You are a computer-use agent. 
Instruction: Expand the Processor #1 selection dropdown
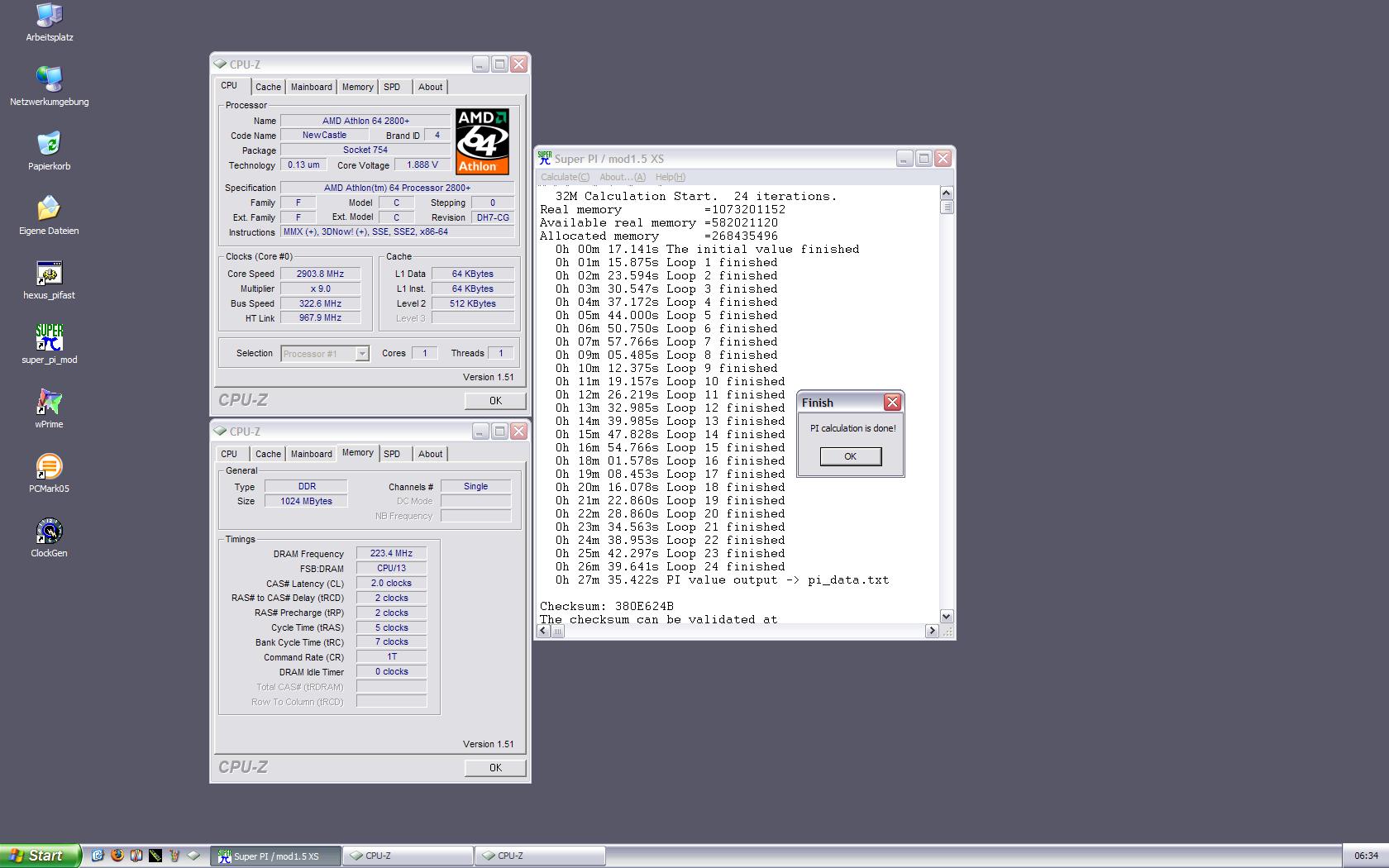coord(361,354)
